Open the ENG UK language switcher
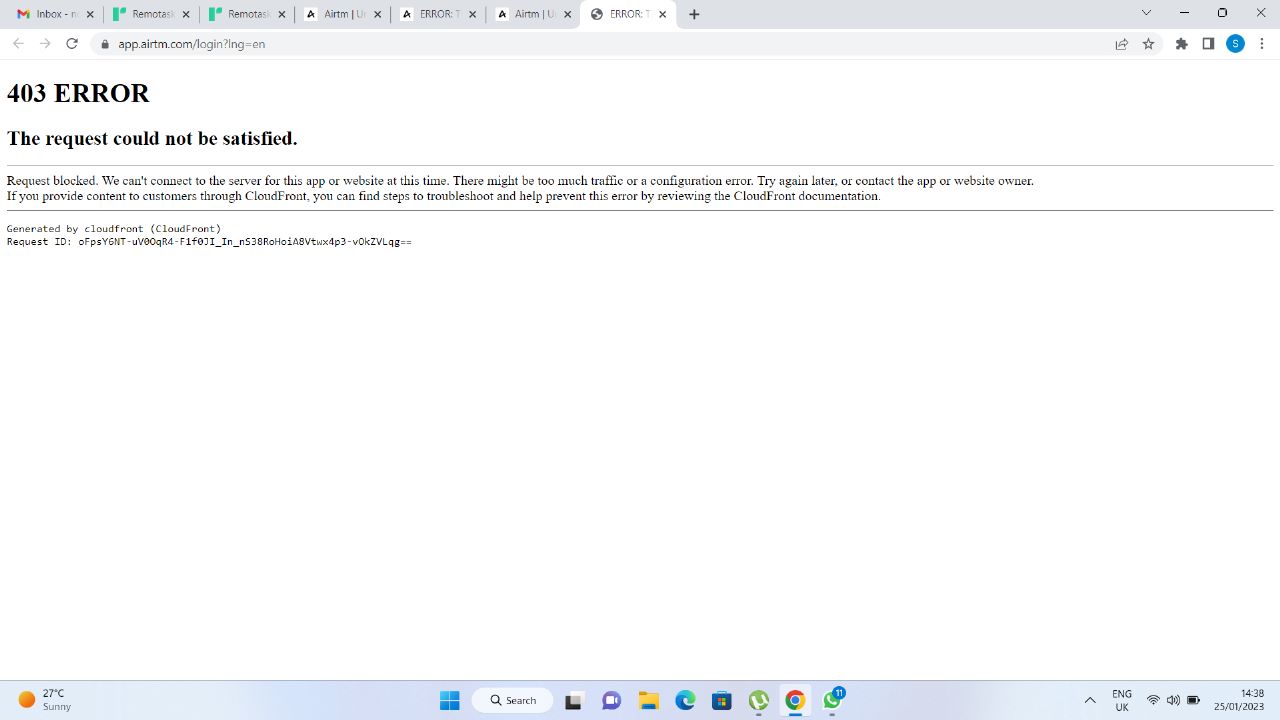Viewport: 1280px width, 720px height. 1122,700
